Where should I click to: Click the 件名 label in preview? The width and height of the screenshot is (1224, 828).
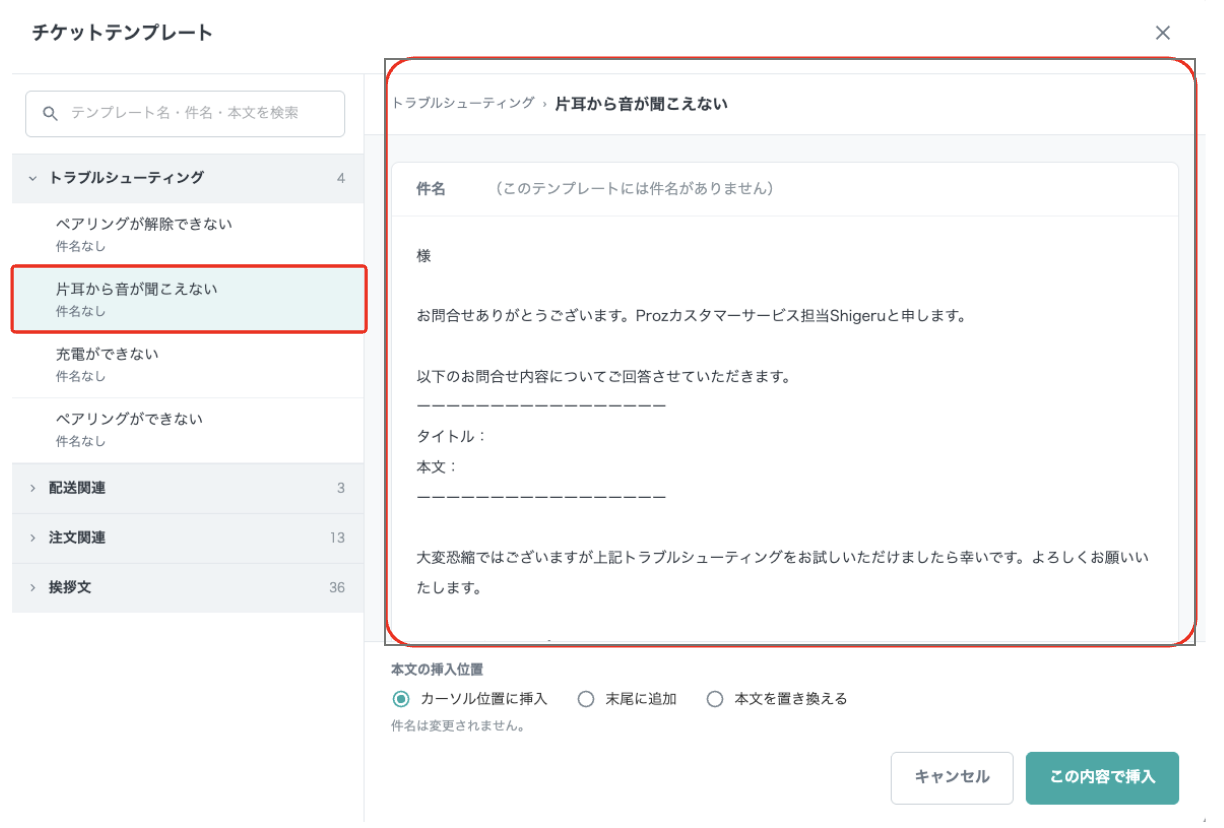coord(431,189)
